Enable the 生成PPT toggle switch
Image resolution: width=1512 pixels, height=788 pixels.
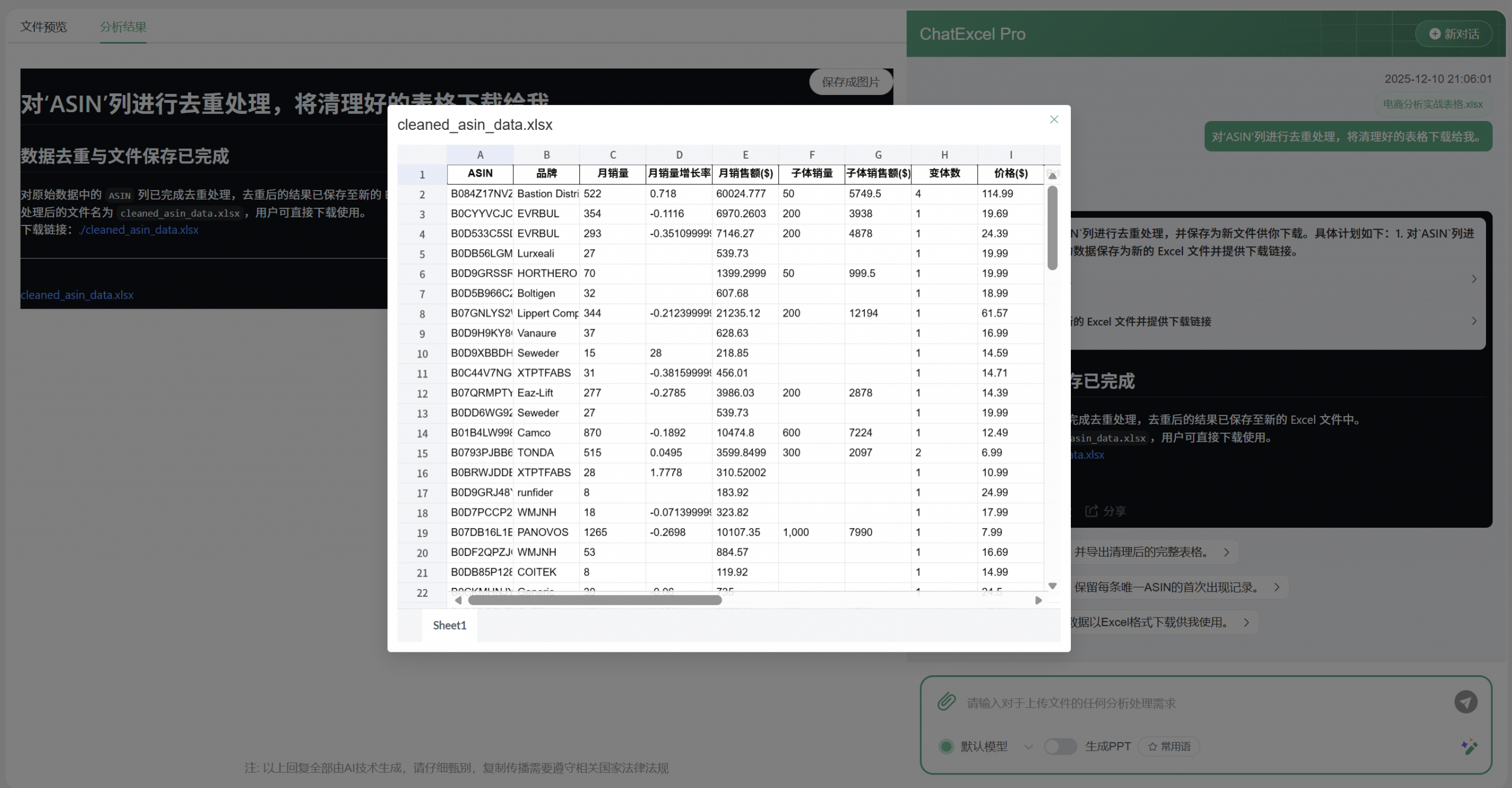pos(1060,746)
